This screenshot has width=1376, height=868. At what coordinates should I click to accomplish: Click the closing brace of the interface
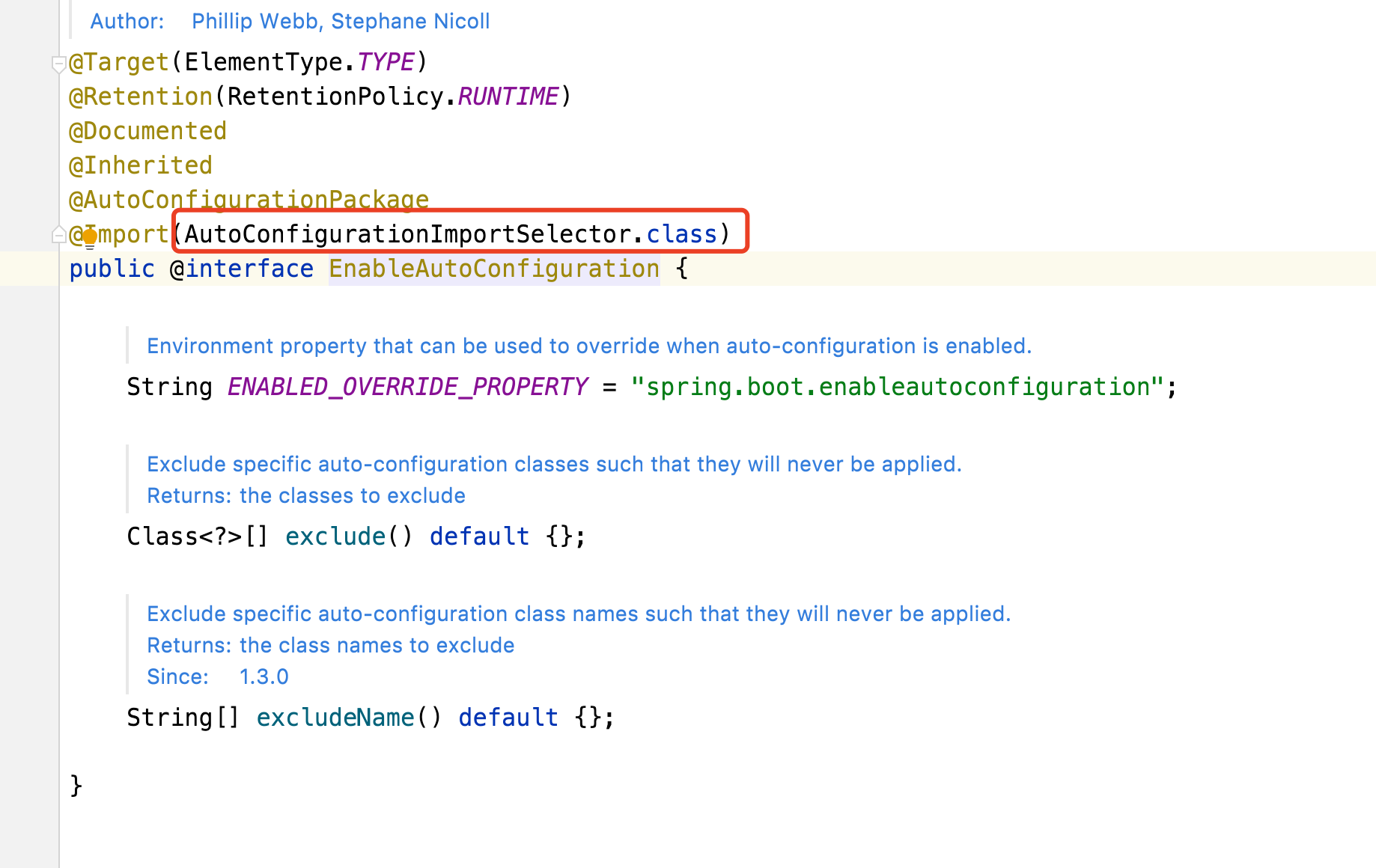pos(76,786)
